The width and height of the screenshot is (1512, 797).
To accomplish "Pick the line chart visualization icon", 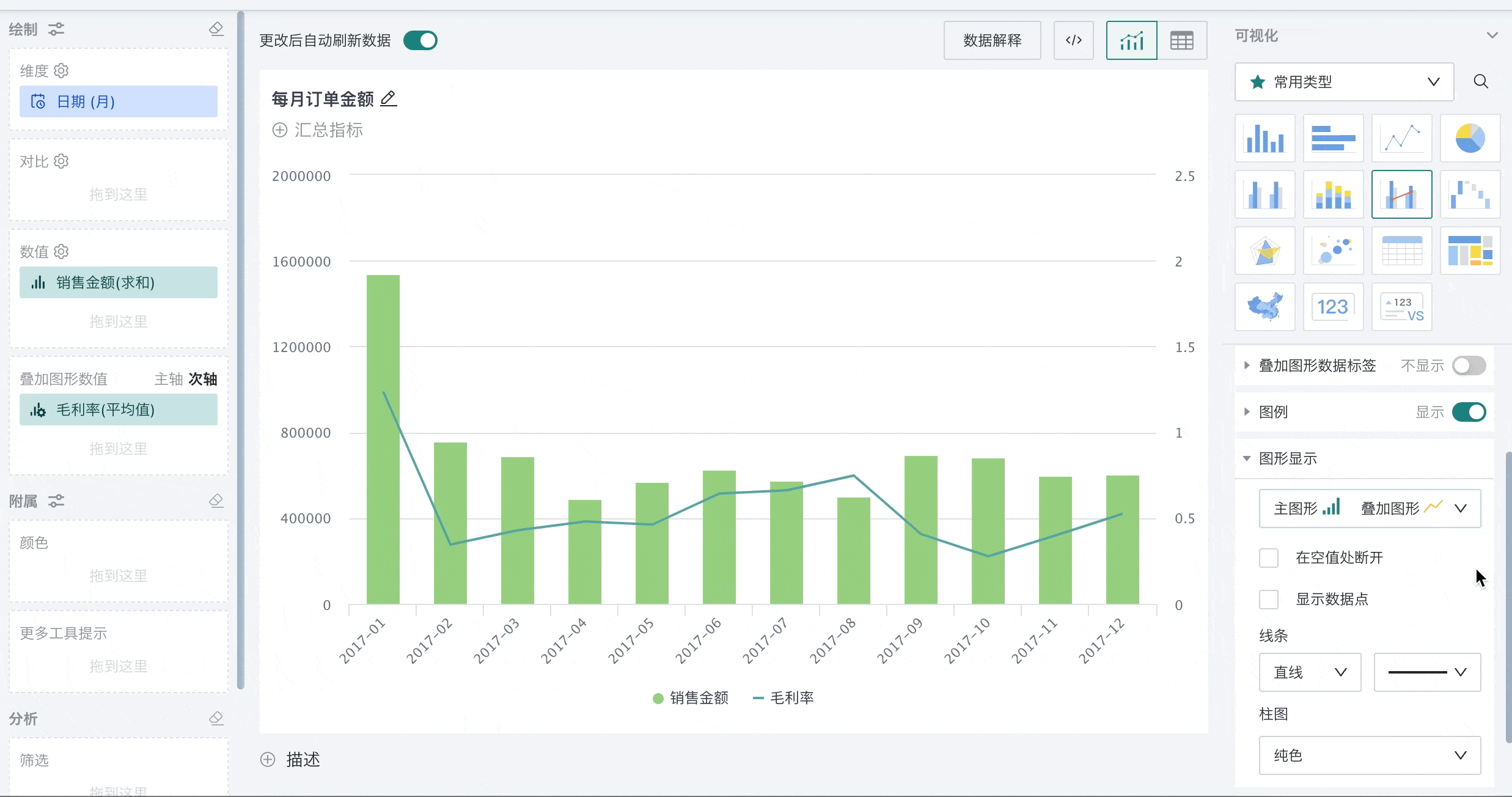I will [1401, 138].
